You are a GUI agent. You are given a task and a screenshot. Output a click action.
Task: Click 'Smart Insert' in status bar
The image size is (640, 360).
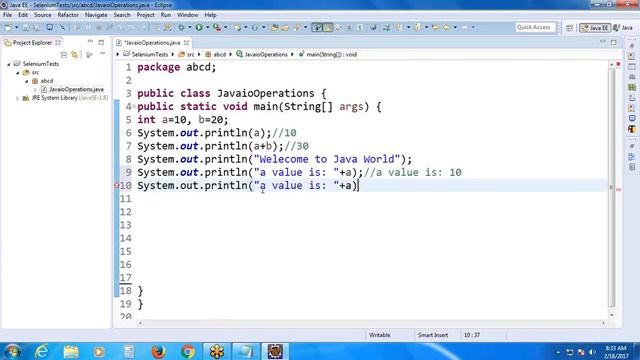coord(433,335)
